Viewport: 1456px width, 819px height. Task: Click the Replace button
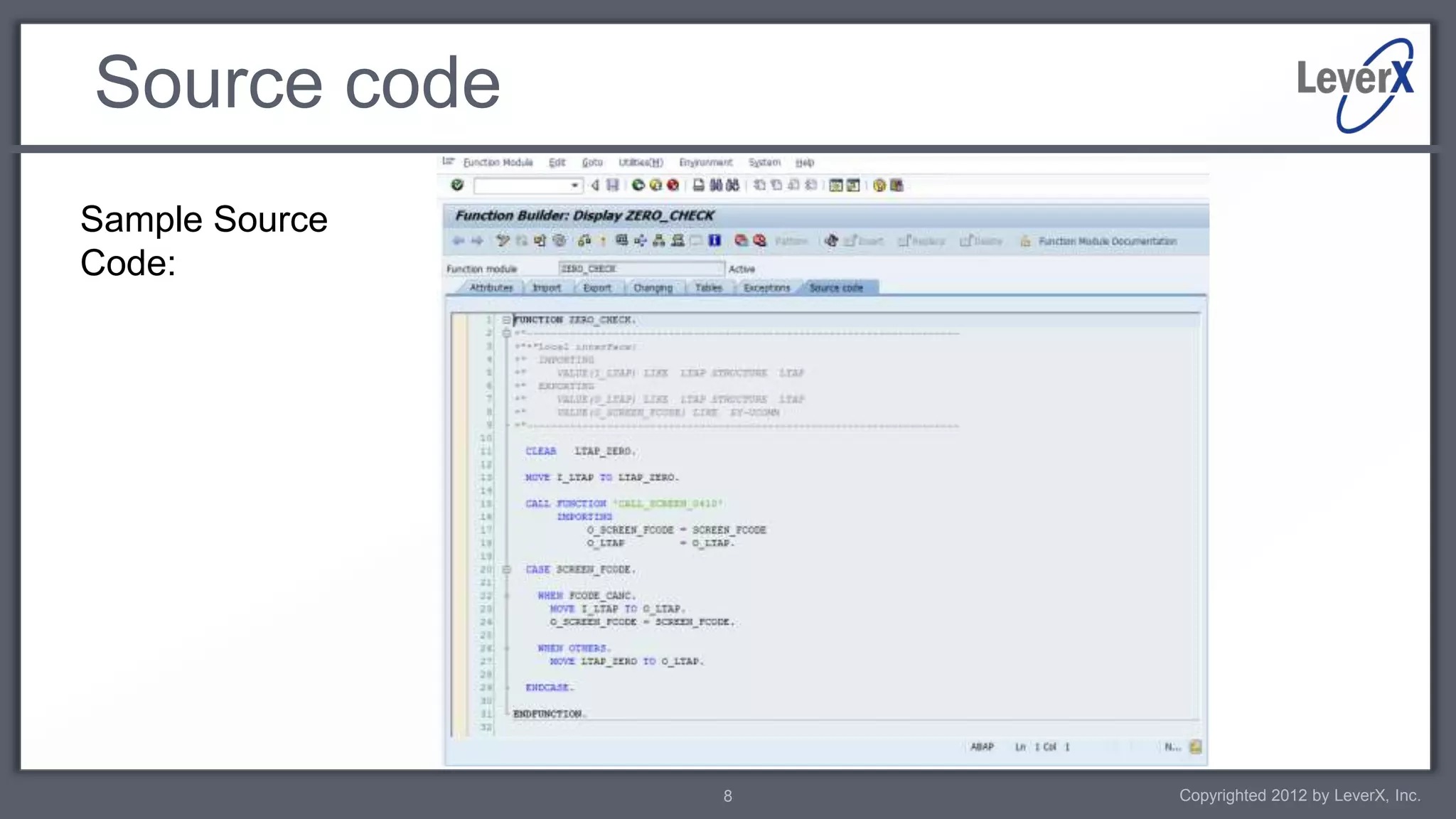(921, 241)
